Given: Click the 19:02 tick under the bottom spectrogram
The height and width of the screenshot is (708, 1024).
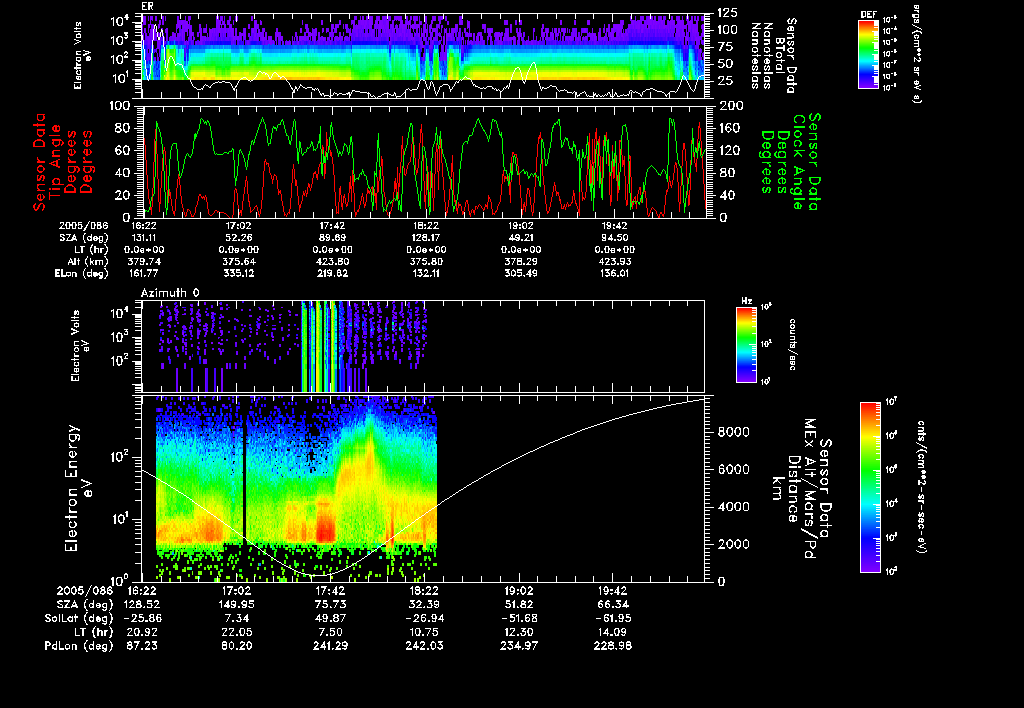Looking at the screenshot, I should pos(521,591).
